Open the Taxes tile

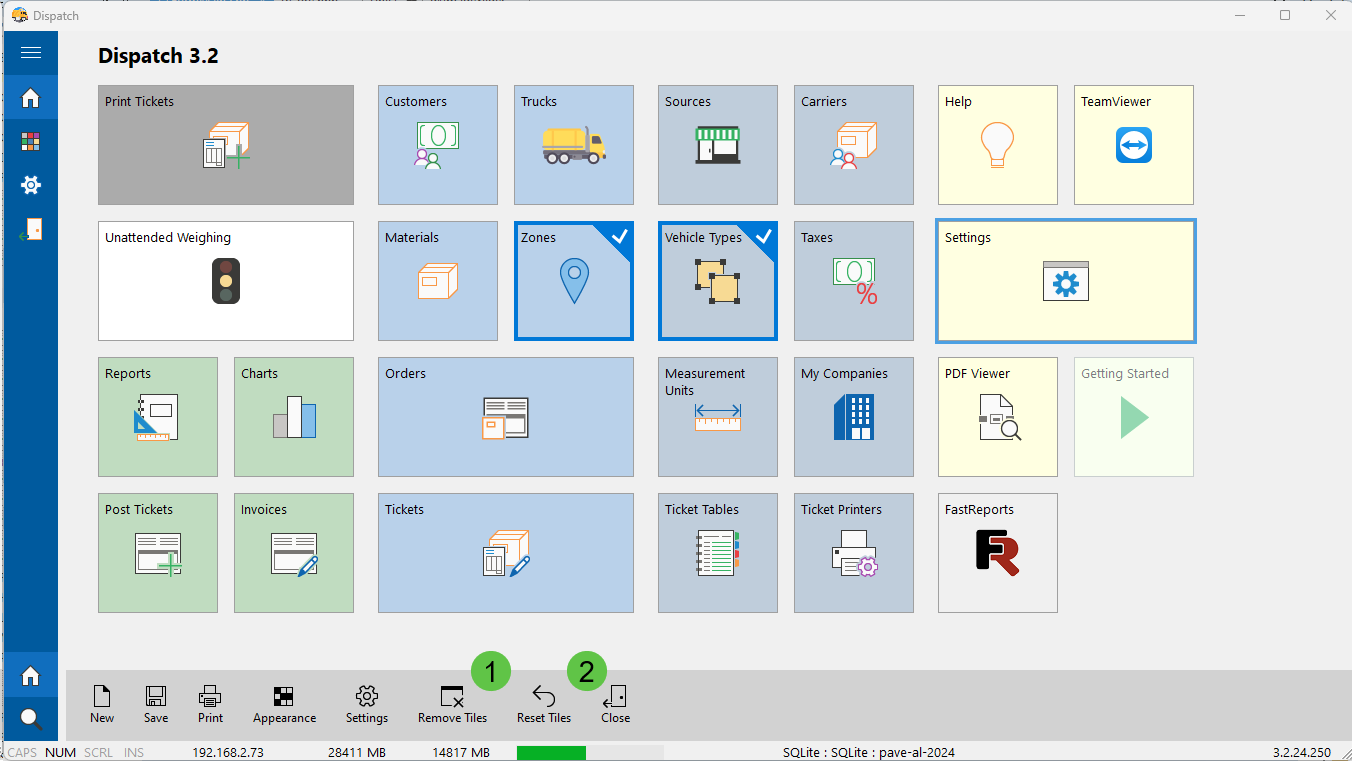pos(853,281)
